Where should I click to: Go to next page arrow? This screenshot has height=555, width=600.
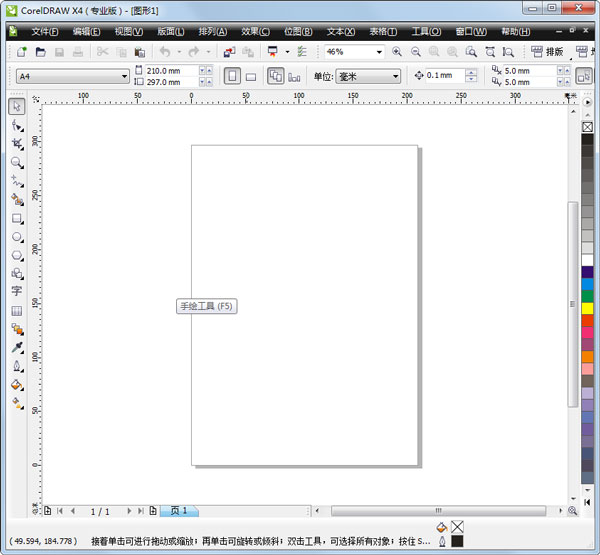coord(129,511)
